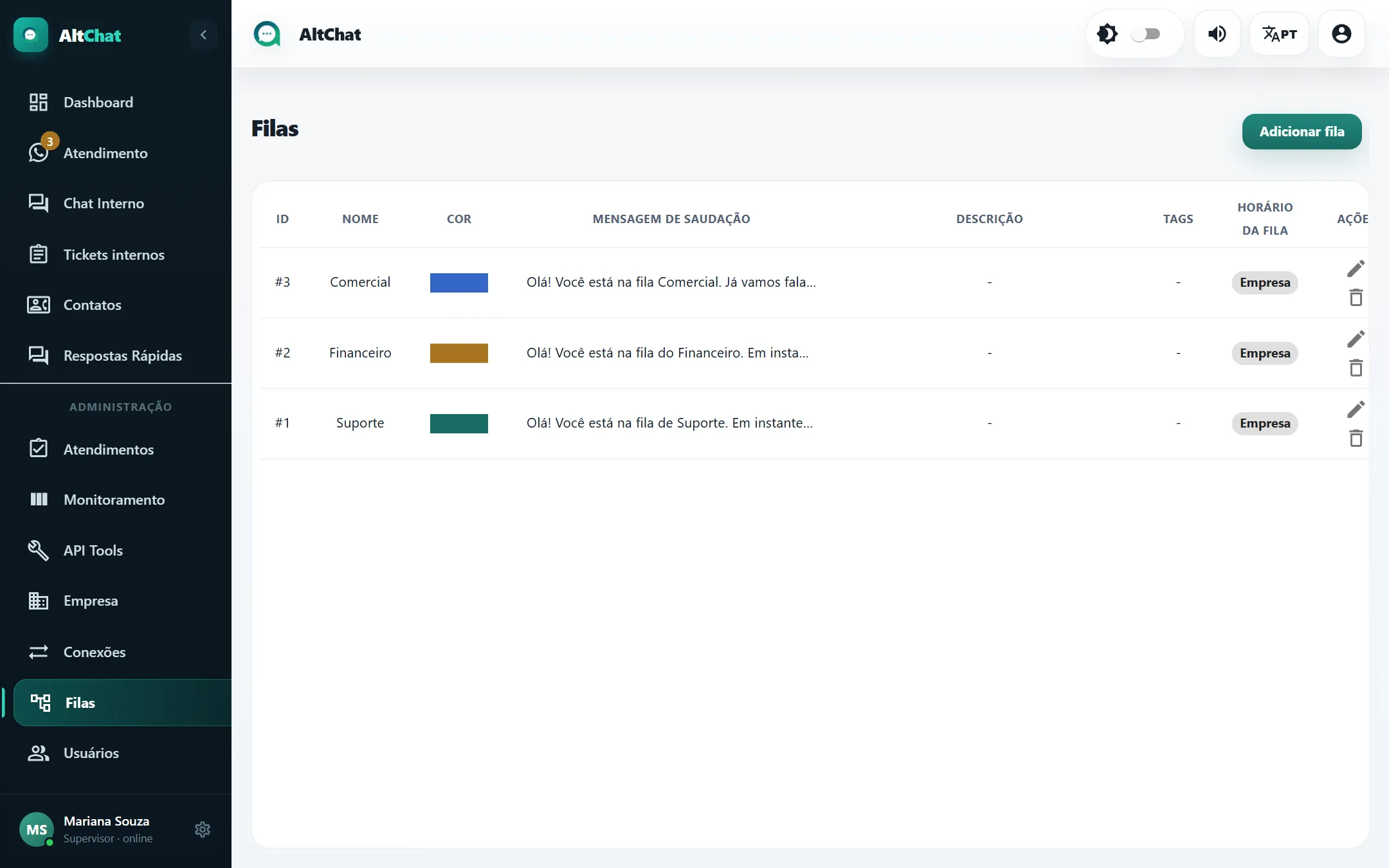Screen dimensions: 1389x868
Task: Click the Nome column header
Action: (x=360, y=219)
